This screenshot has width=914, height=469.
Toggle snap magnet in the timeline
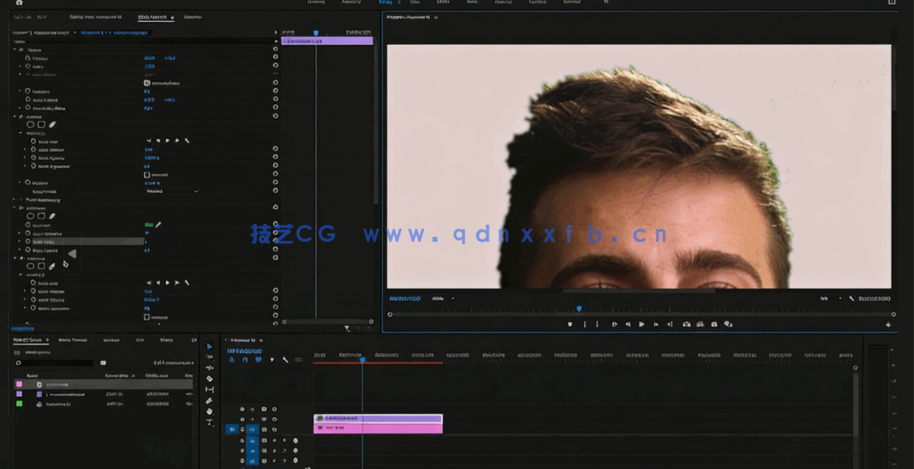[x=245, y=360]
